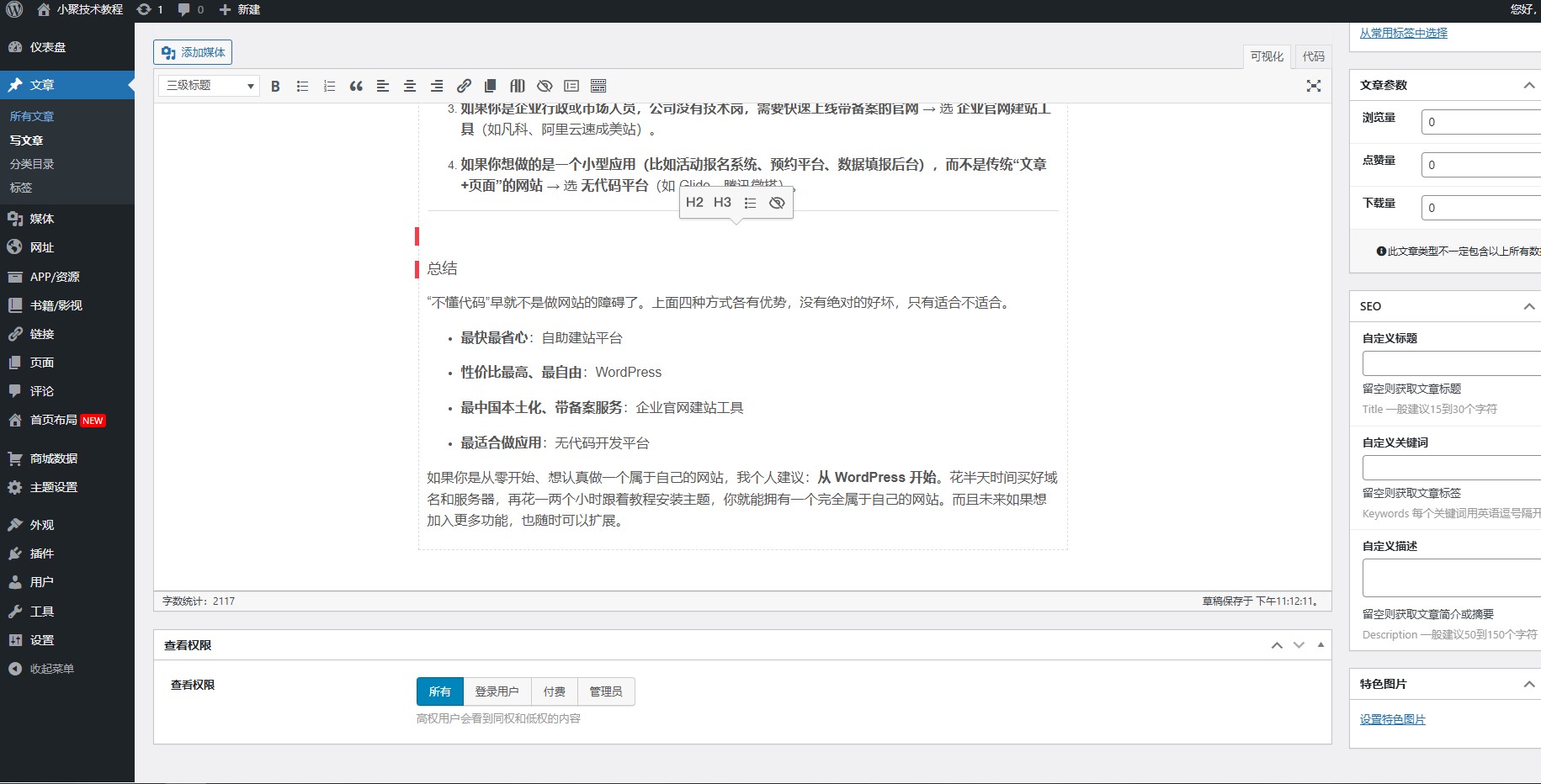Open the heading style dropdown showing 三级标题
This screenshot has height=784, width=1541.
207,85
